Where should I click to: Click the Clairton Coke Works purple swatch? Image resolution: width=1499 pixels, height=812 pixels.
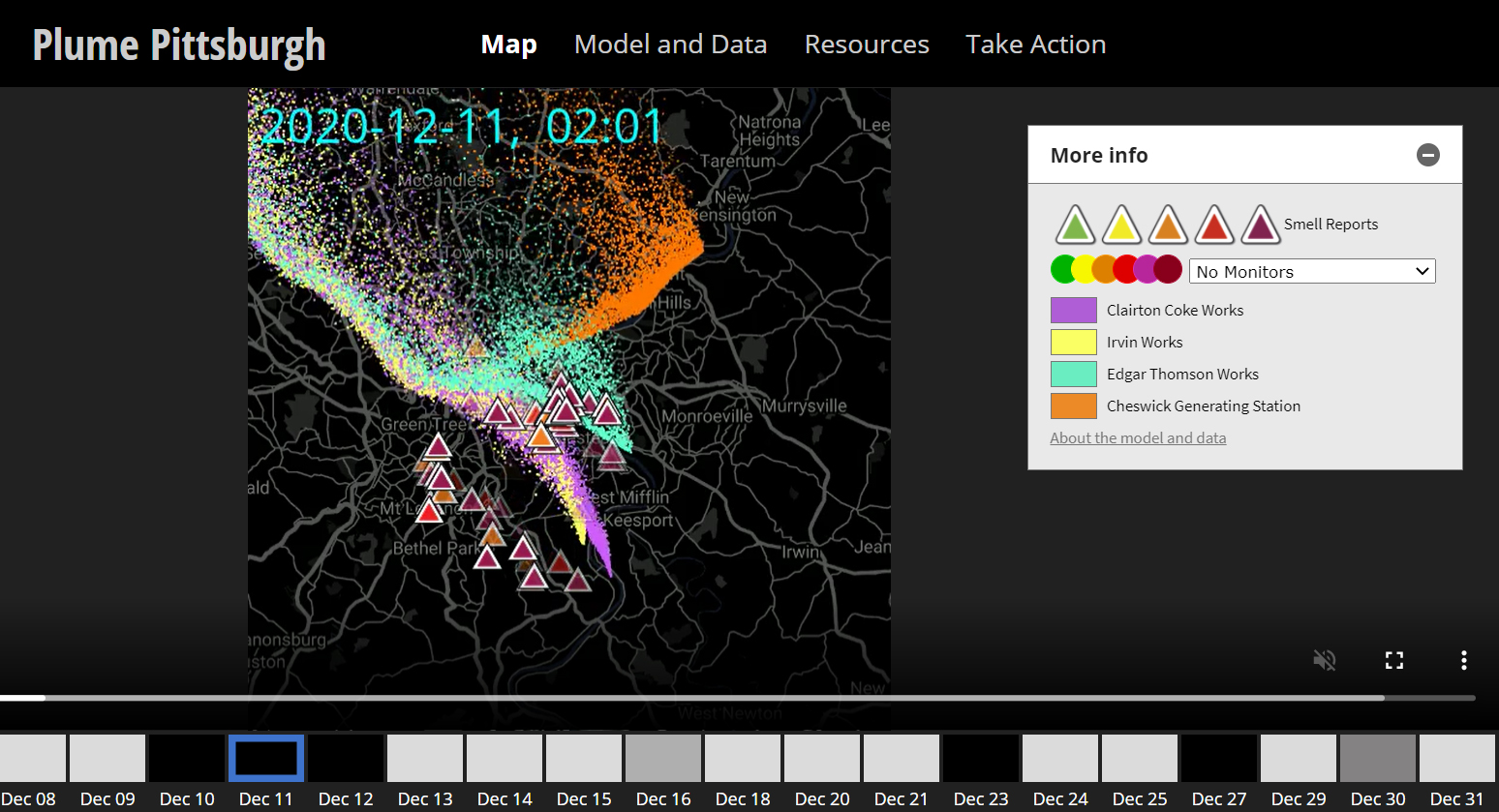[1073, 310]
